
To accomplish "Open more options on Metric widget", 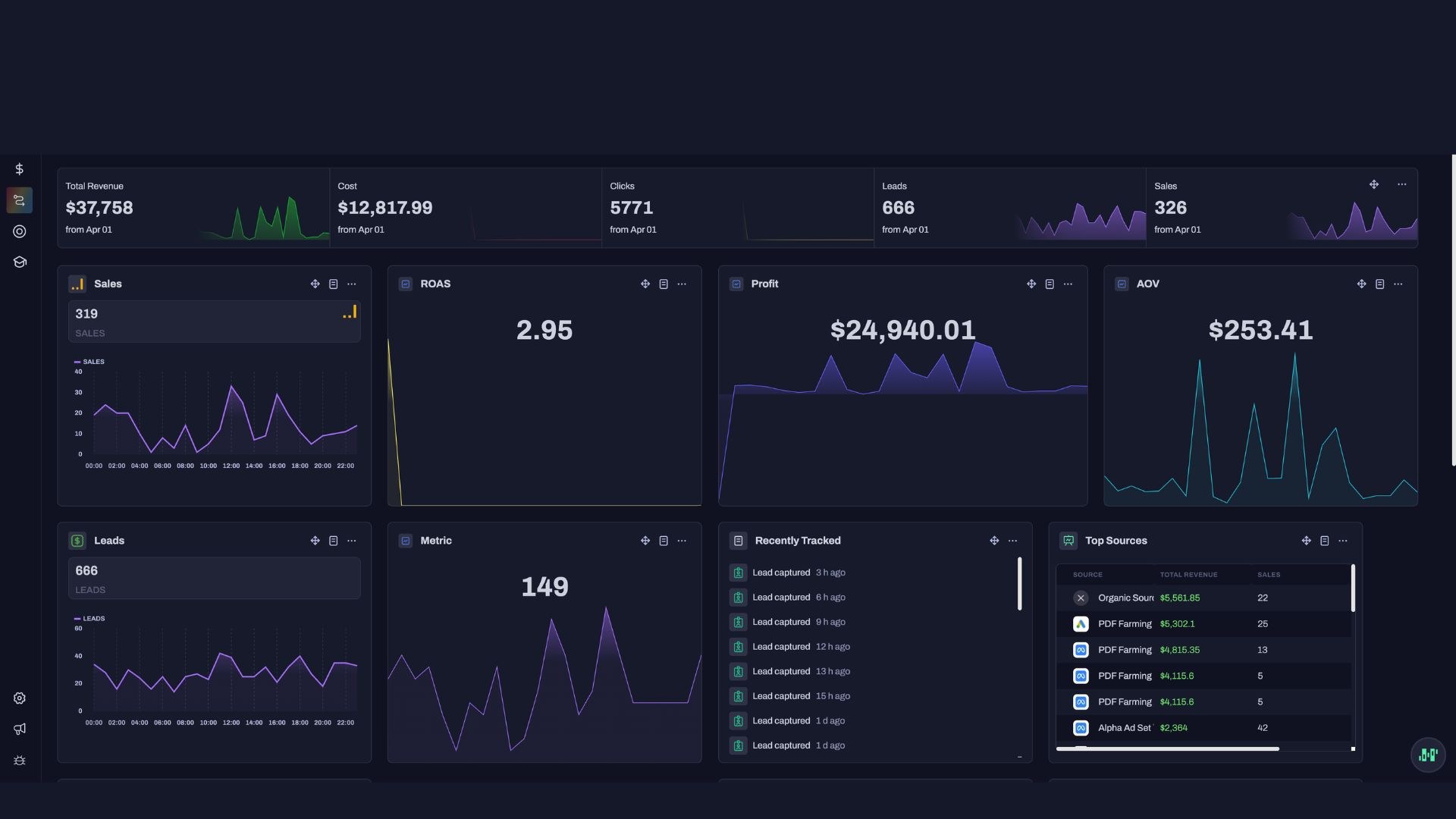I will tap(682, 541).
